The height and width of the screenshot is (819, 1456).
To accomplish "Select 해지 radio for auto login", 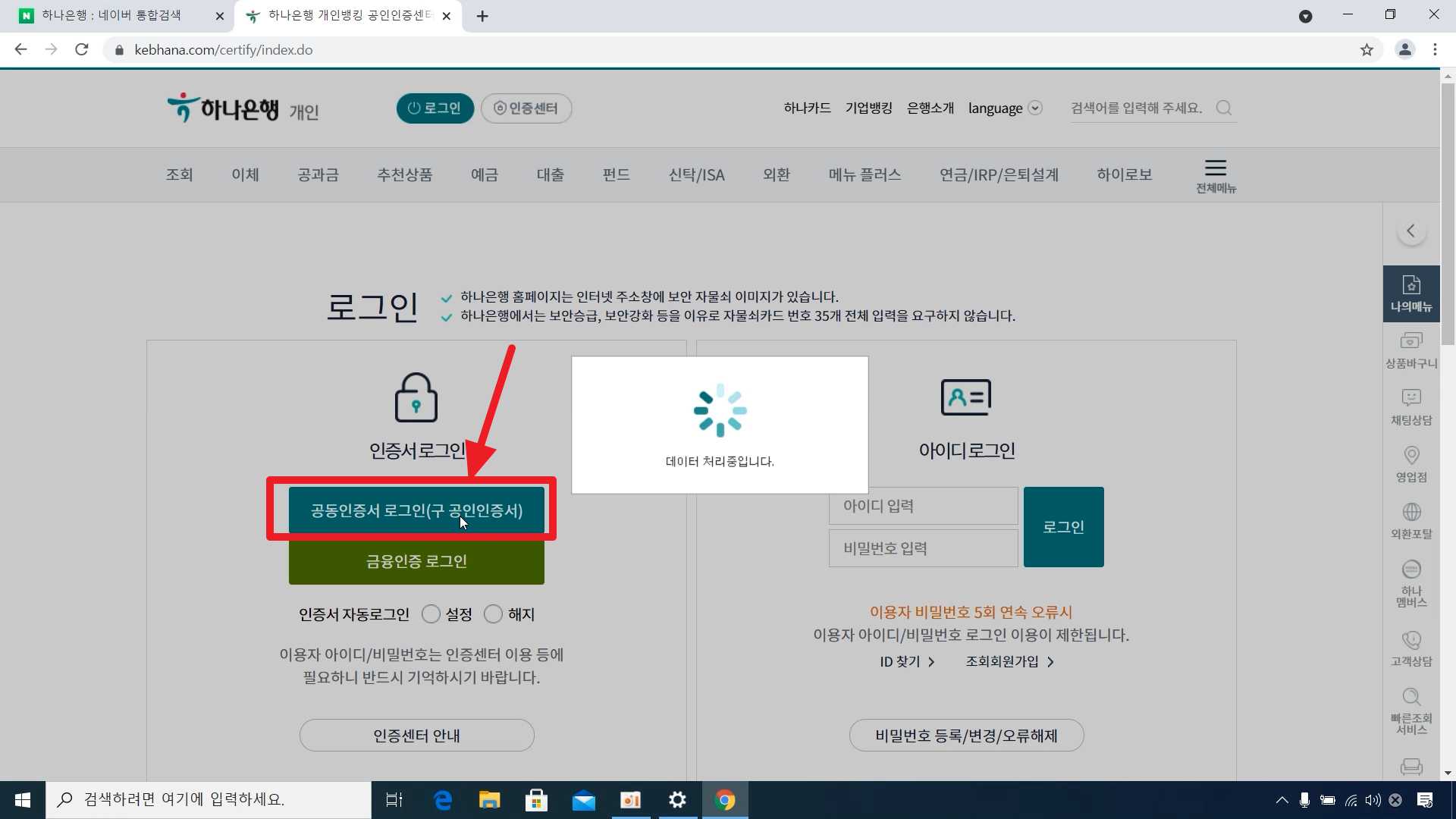I will (x=493, y=614).
